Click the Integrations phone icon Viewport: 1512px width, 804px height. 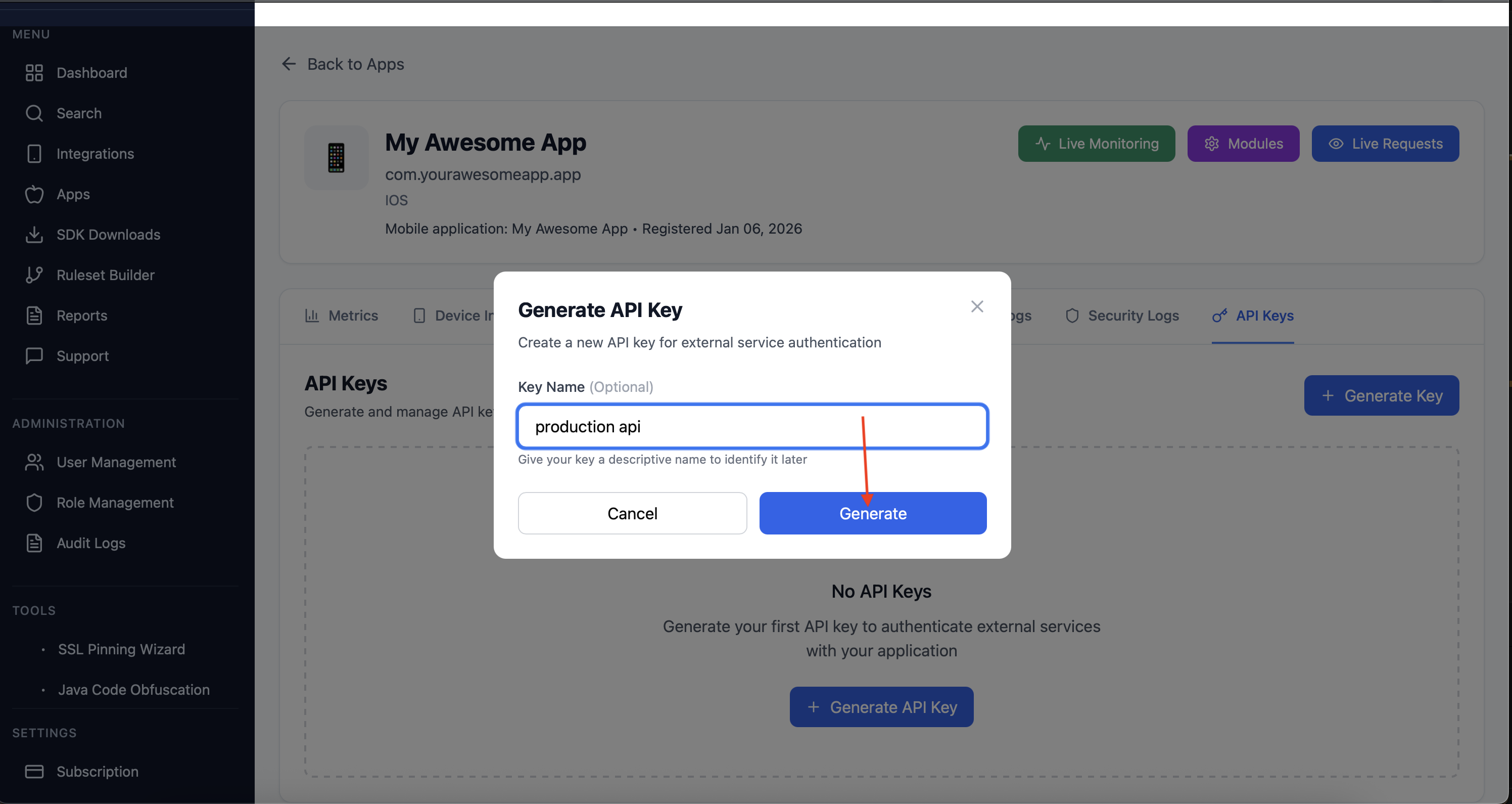(x=34, y=154)
